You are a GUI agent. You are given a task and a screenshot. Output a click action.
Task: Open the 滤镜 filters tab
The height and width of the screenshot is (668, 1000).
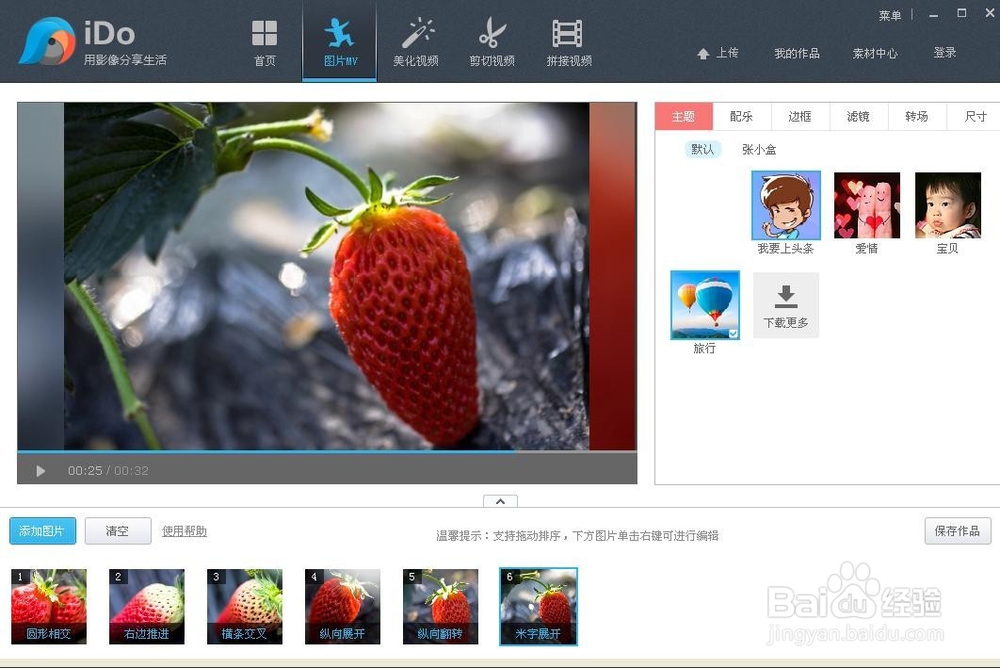(x=858, y=116)
